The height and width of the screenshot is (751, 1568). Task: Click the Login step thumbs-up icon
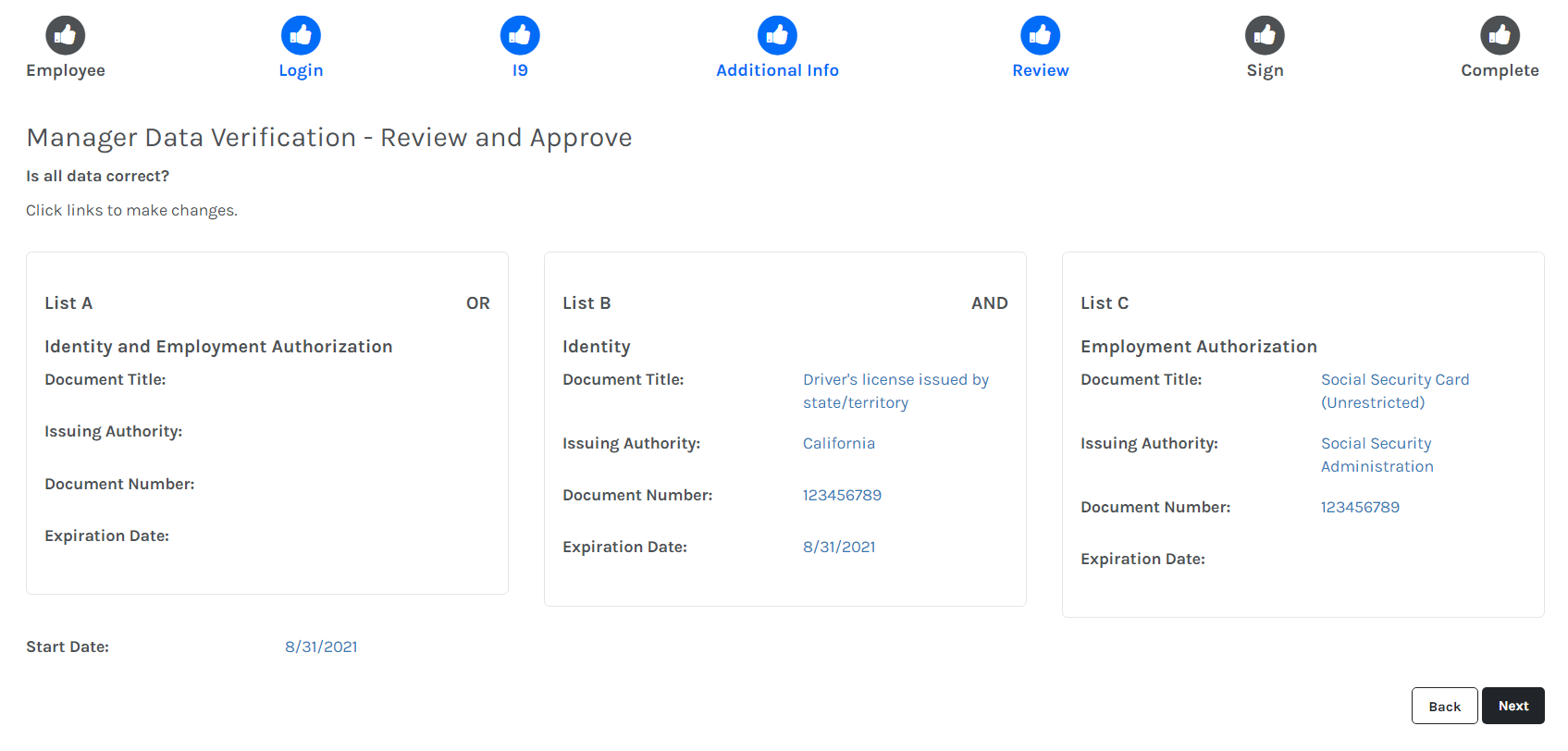pyautogui.click(x=301, y=35)
